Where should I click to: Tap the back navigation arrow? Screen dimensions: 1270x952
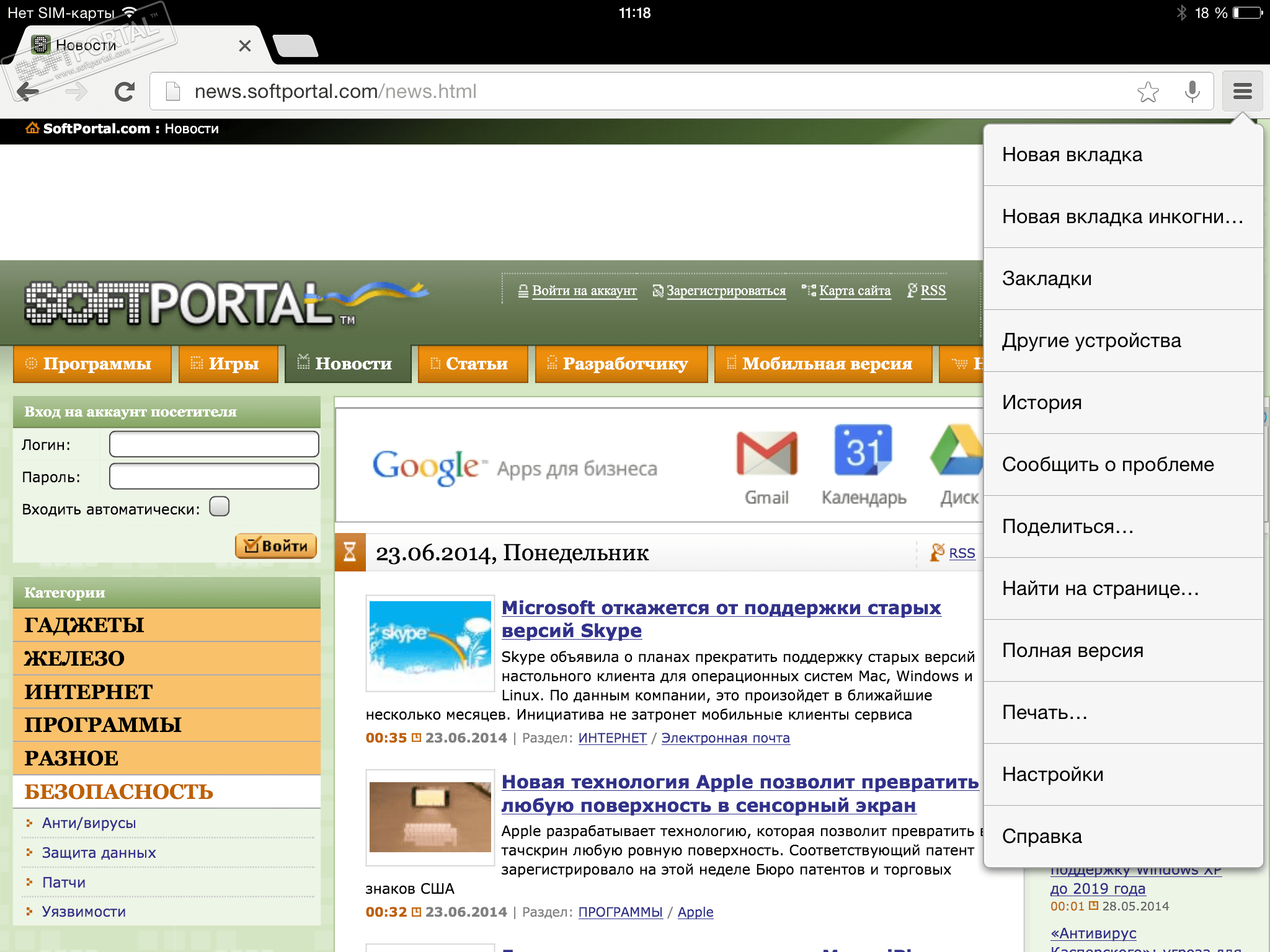tap(28, 92)
